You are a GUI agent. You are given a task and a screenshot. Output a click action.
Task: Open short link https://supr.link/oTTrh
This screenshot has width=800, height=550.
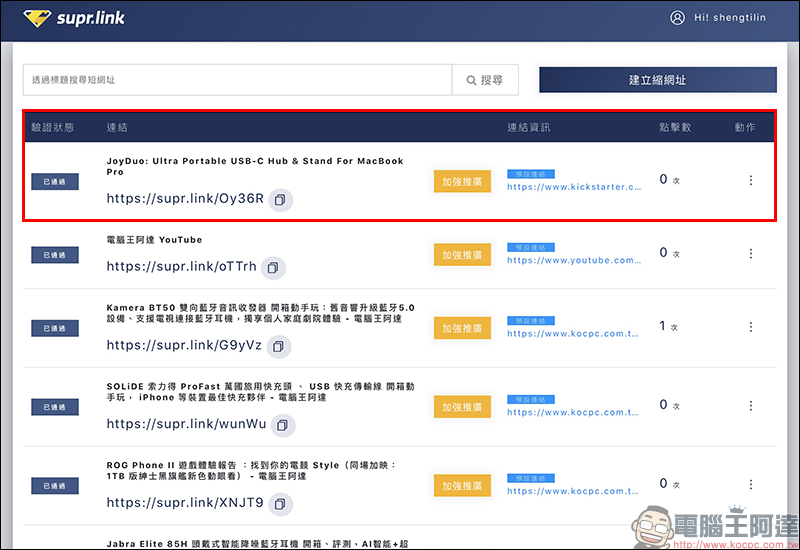(182, 266)
